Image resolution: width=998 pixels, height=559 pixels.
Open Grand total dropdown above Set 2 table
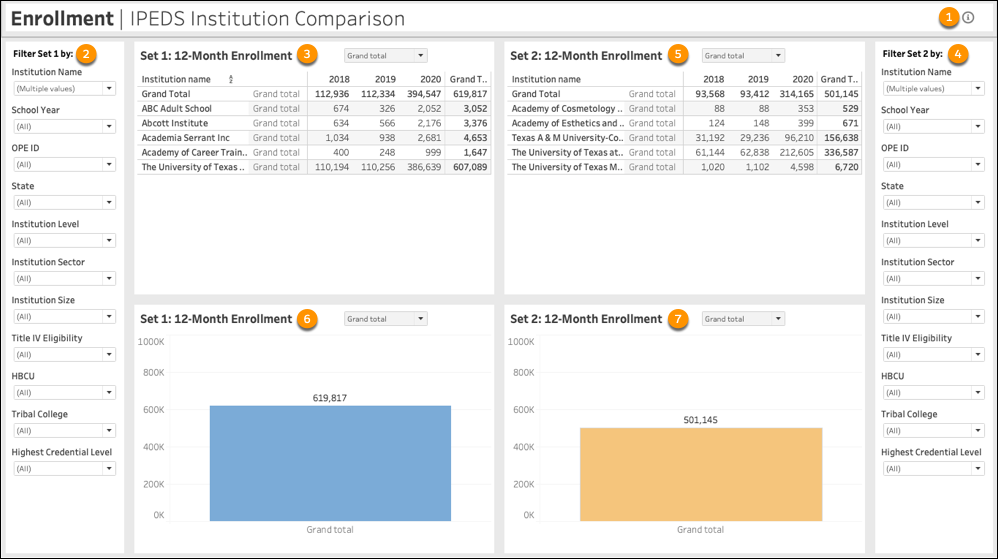pyautogui.click(x=743, y=56)
